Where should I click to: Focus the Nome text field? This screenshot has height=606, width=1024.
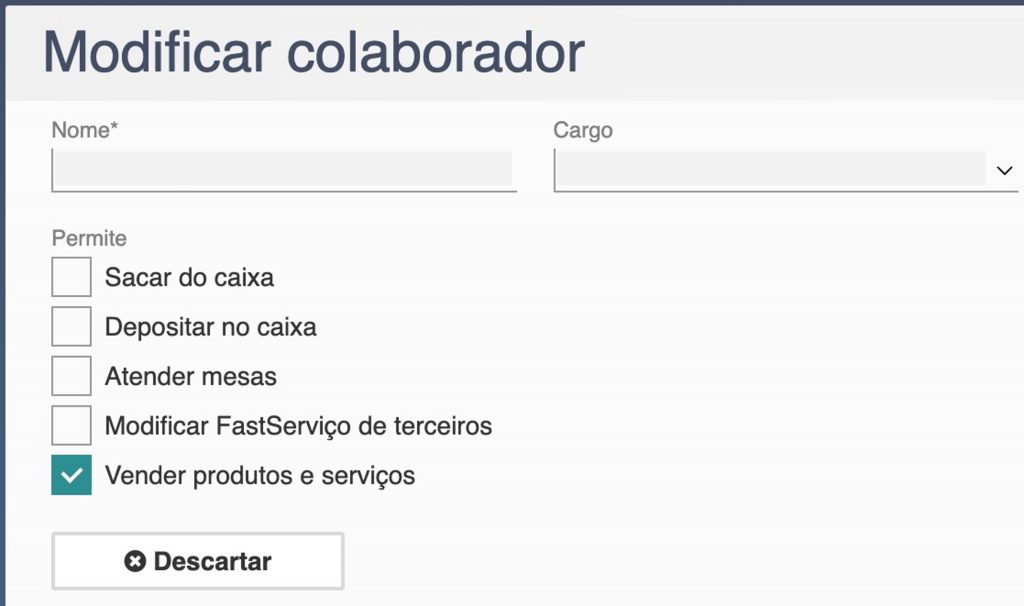(283, 171)
